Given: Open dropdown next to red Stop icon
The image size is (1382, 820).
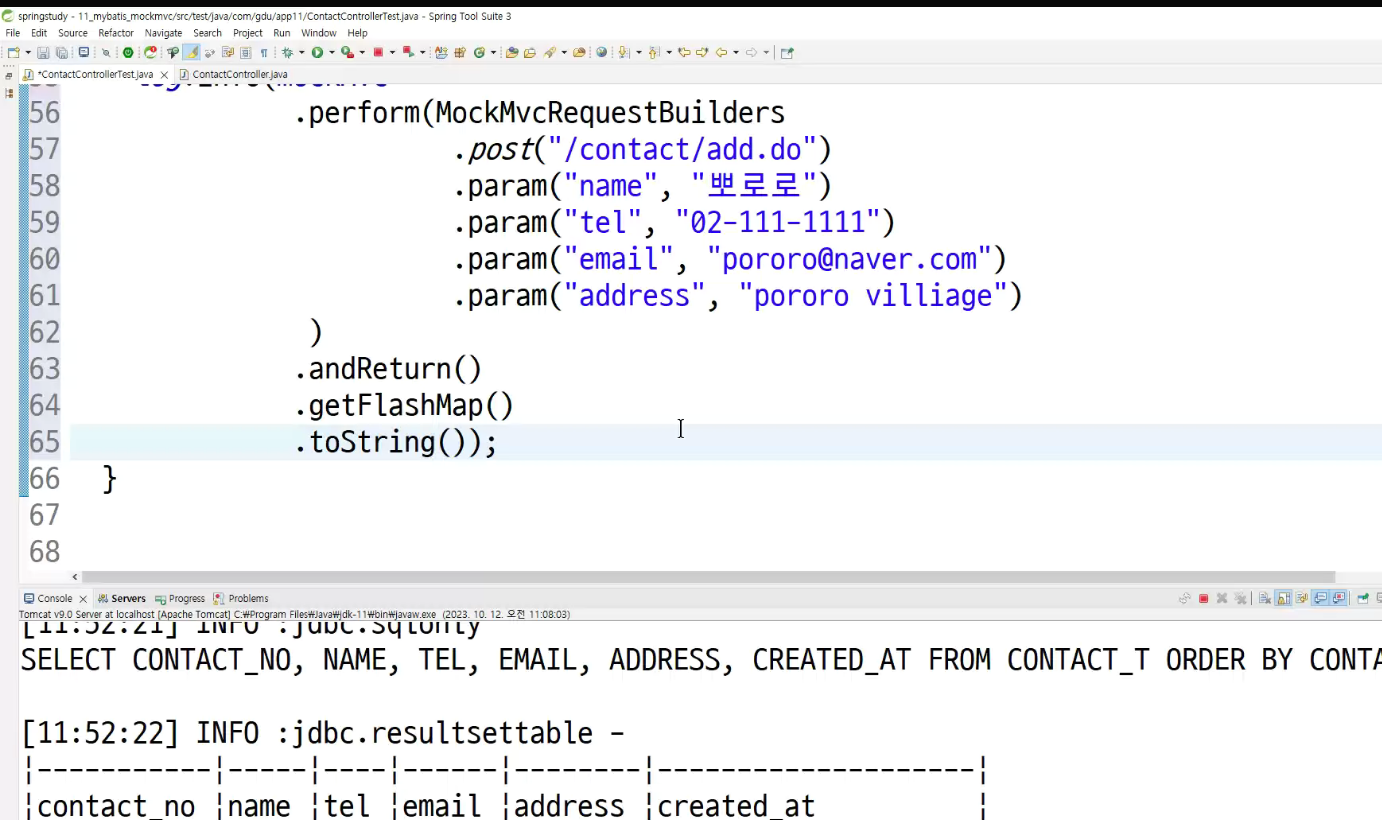Looking at the screenshot, I should click(392, 52).
